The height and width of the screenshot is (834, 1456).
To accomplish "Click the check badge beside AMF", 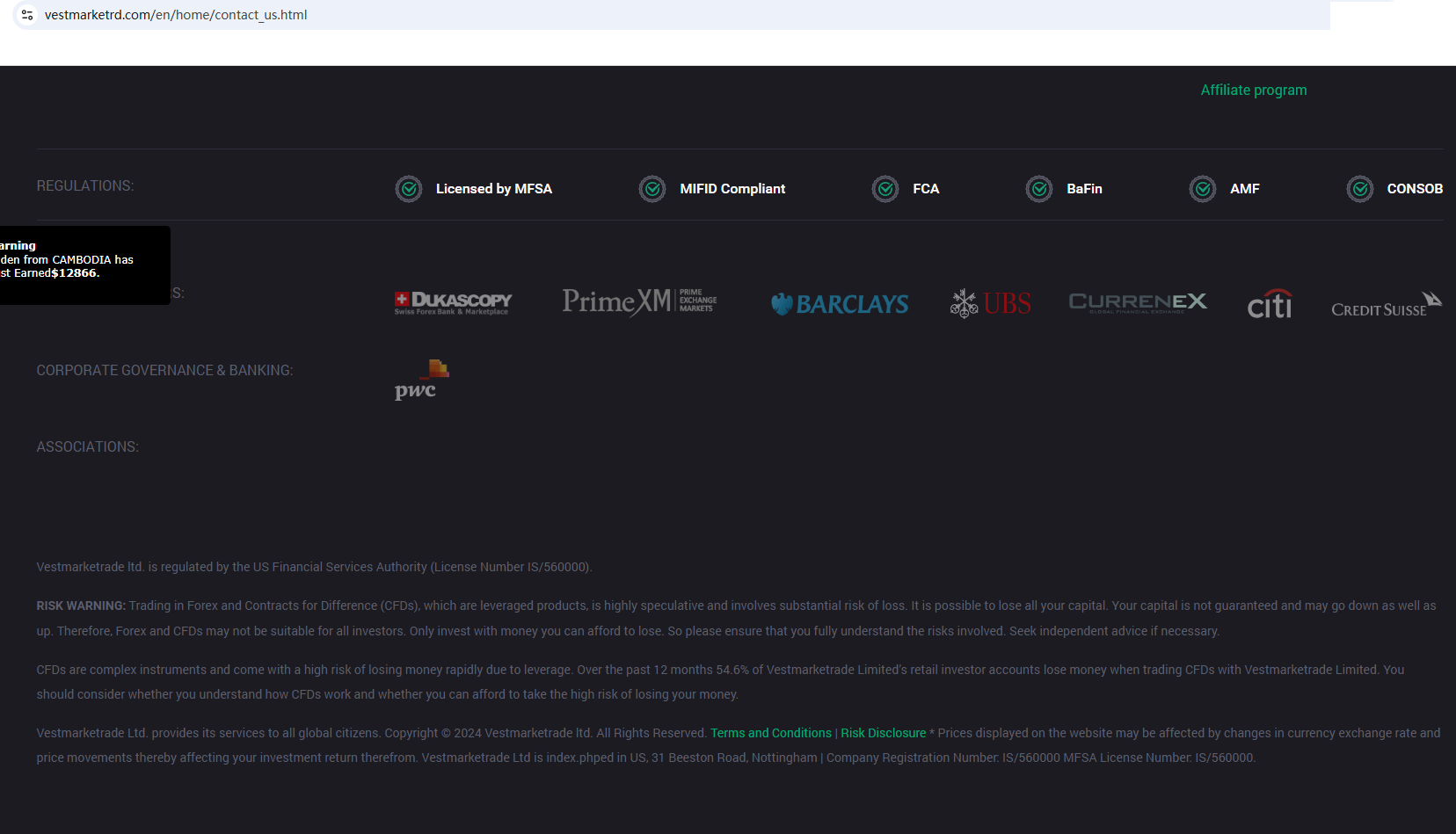I will 1203,189.
